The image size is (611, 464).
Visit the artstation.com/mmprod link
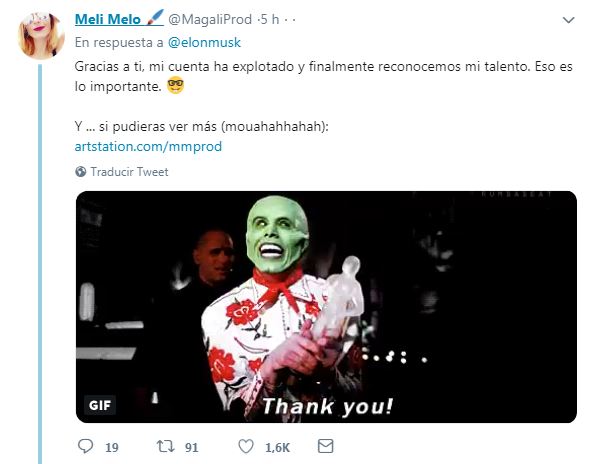point(148,146)
